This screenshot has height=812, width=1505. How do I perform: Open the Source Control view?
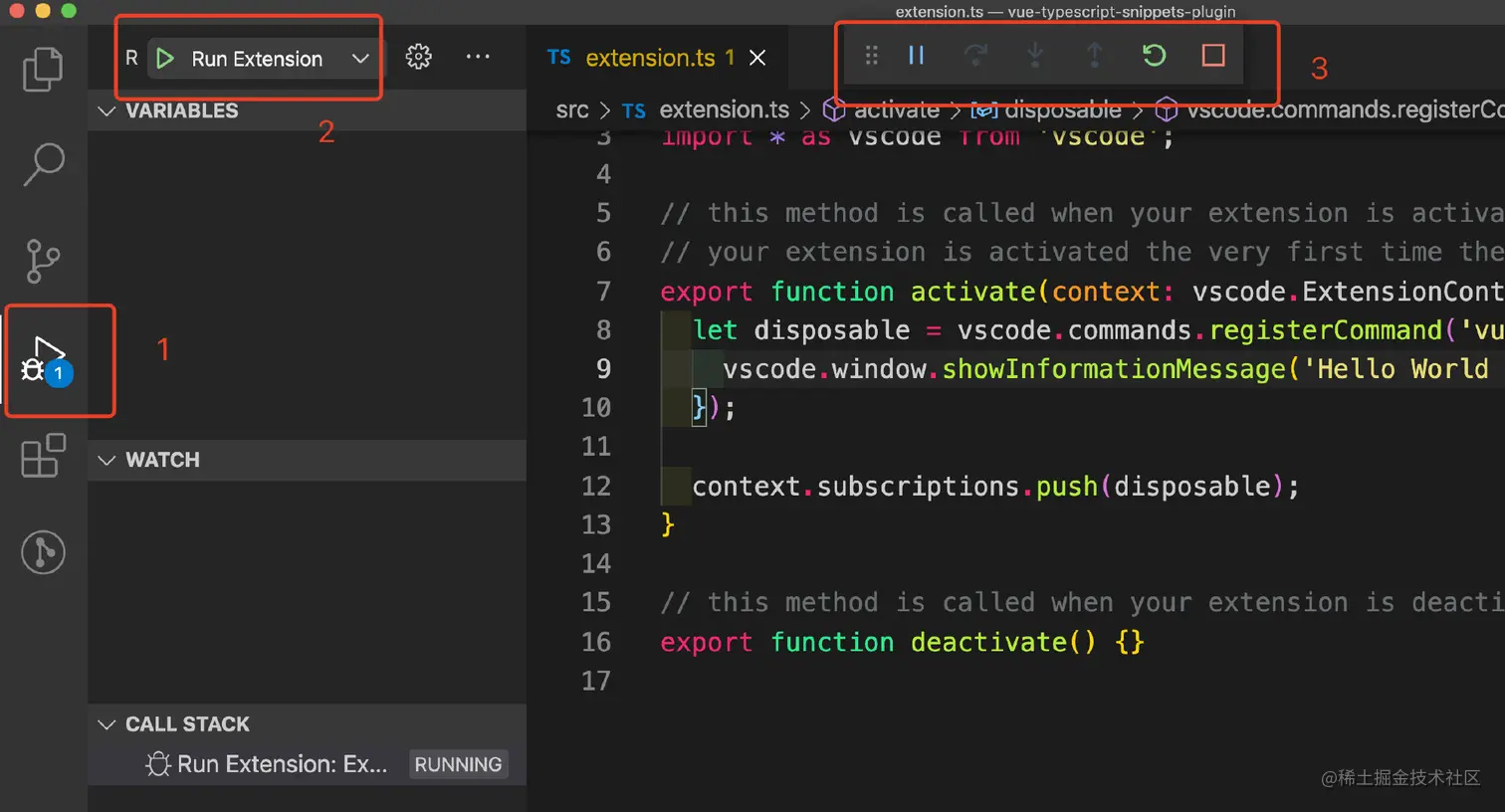(x=43, y=261)
